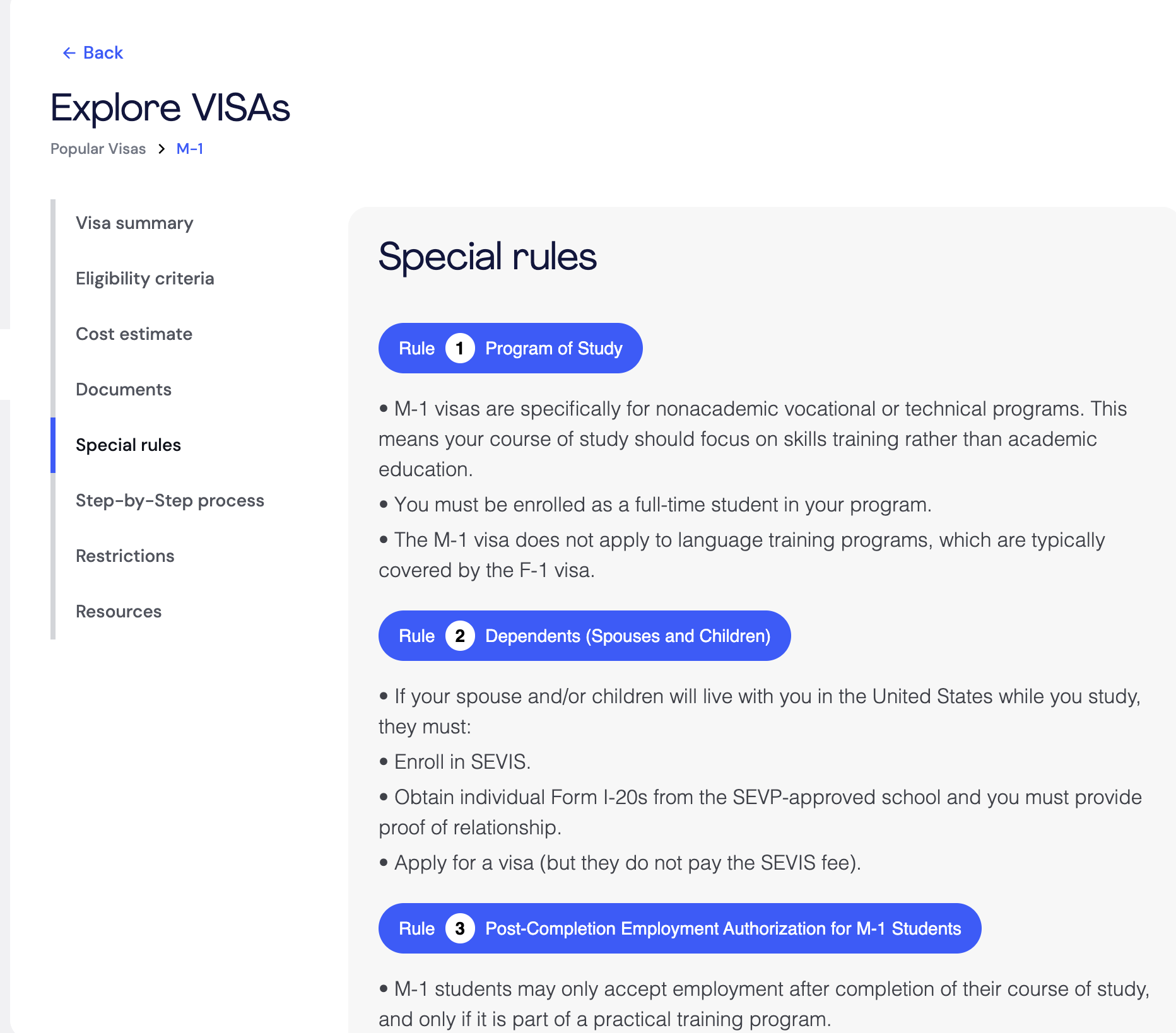Go back using the Back link
The height and width of the screenshot is (1033, 1176).
coord(93,53)
